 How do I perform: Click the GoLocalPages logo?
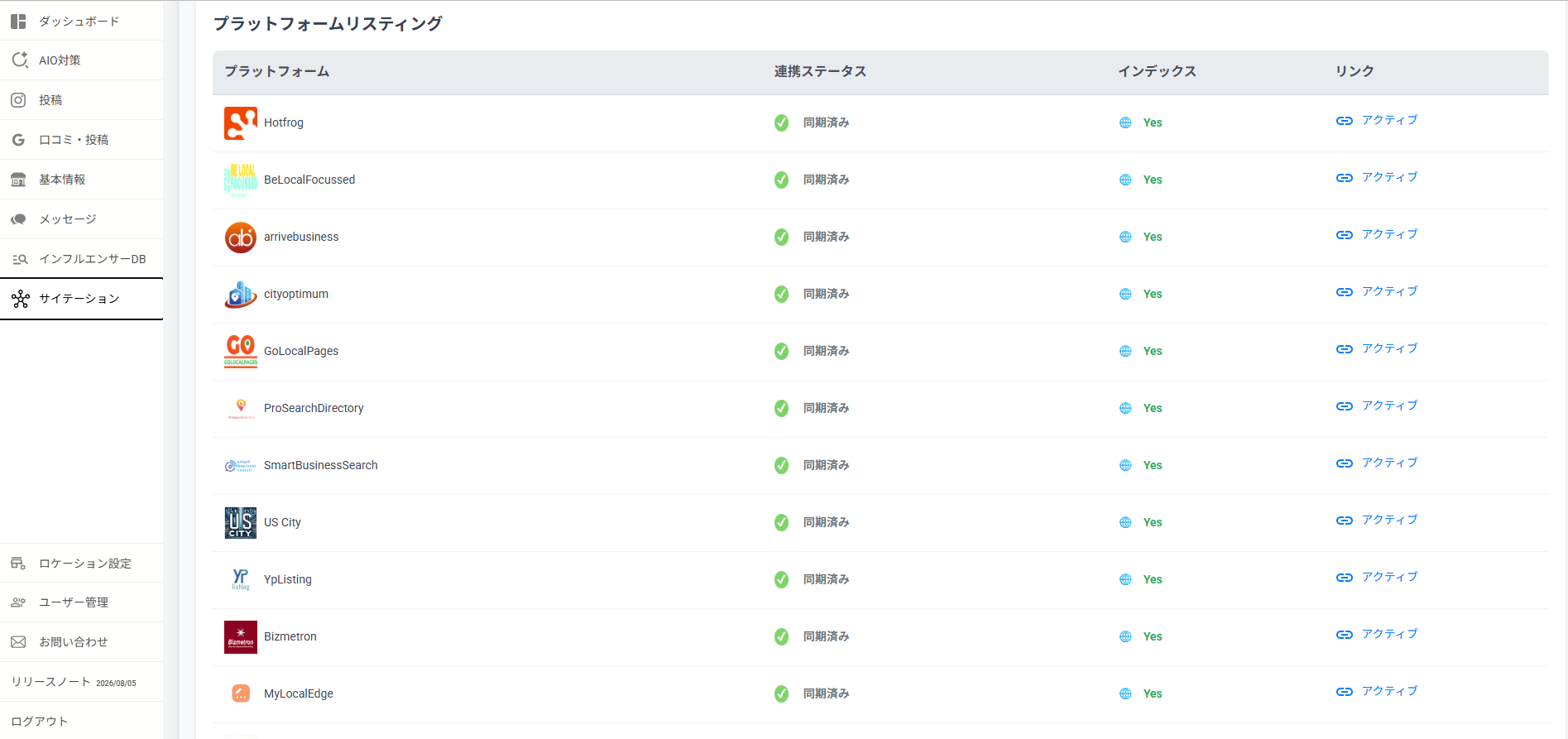point(241,352)
